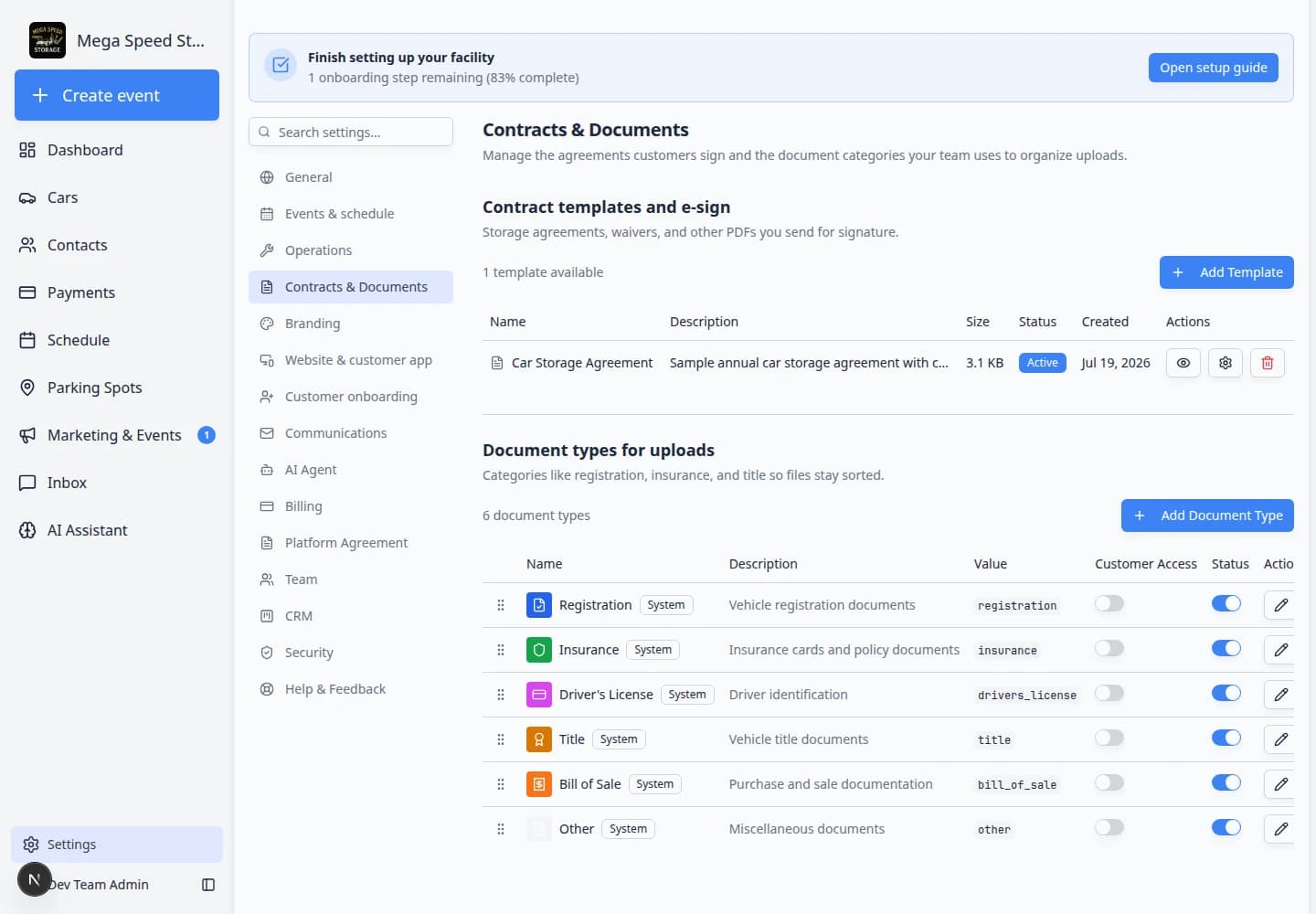Open AI Assistant in sidebar
Viewport: 1316px width, 914px height.
117,530
